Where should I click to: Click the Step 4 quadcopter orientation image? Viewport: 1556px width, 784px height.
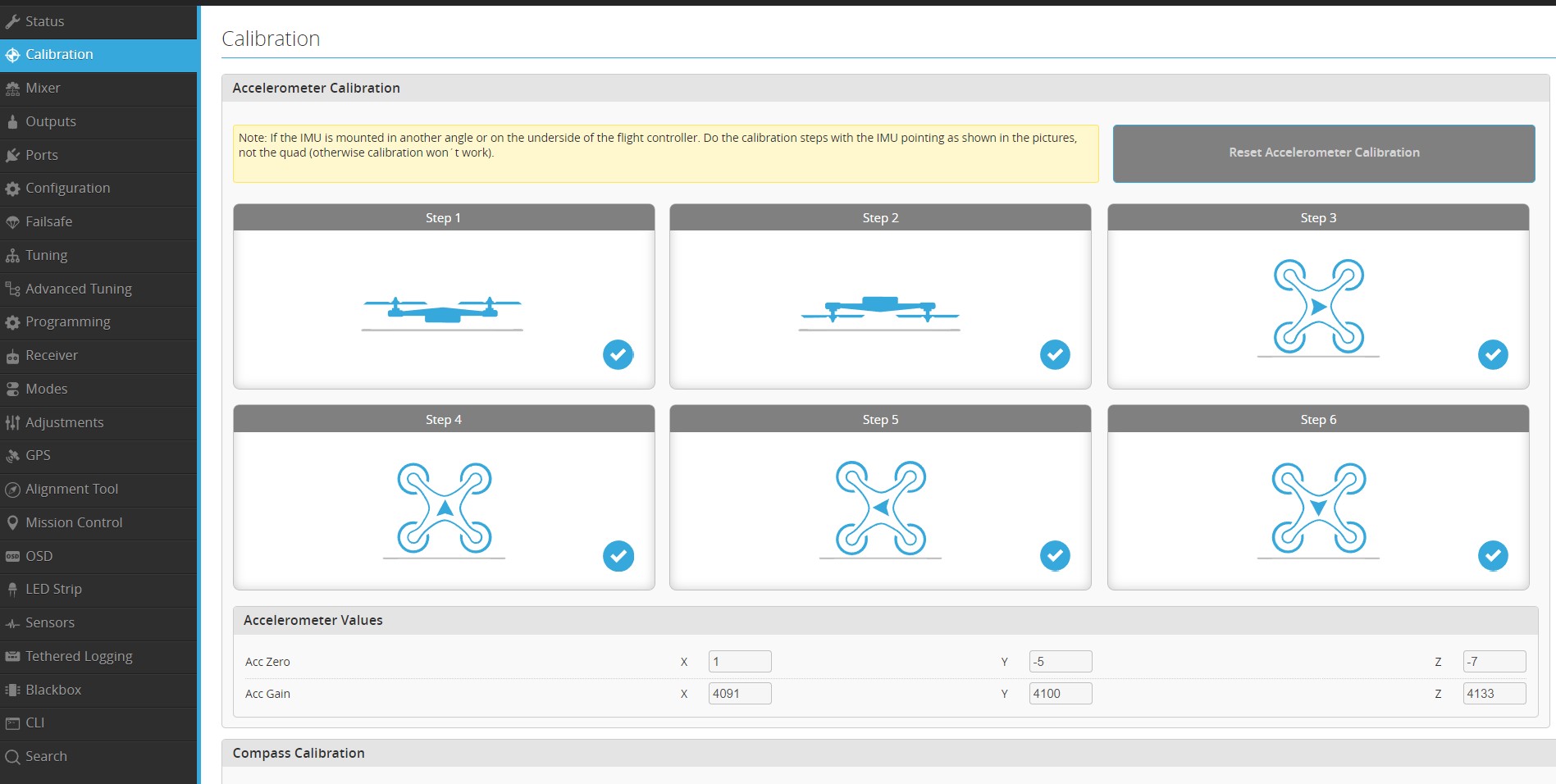coord(444,509)
